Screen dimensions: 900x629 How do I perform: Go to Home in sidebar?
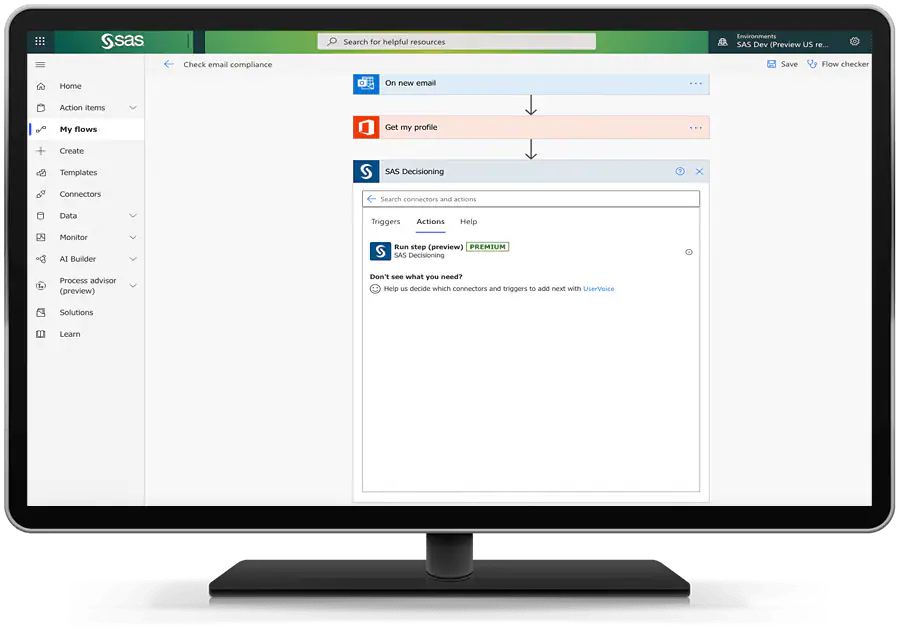71,86
